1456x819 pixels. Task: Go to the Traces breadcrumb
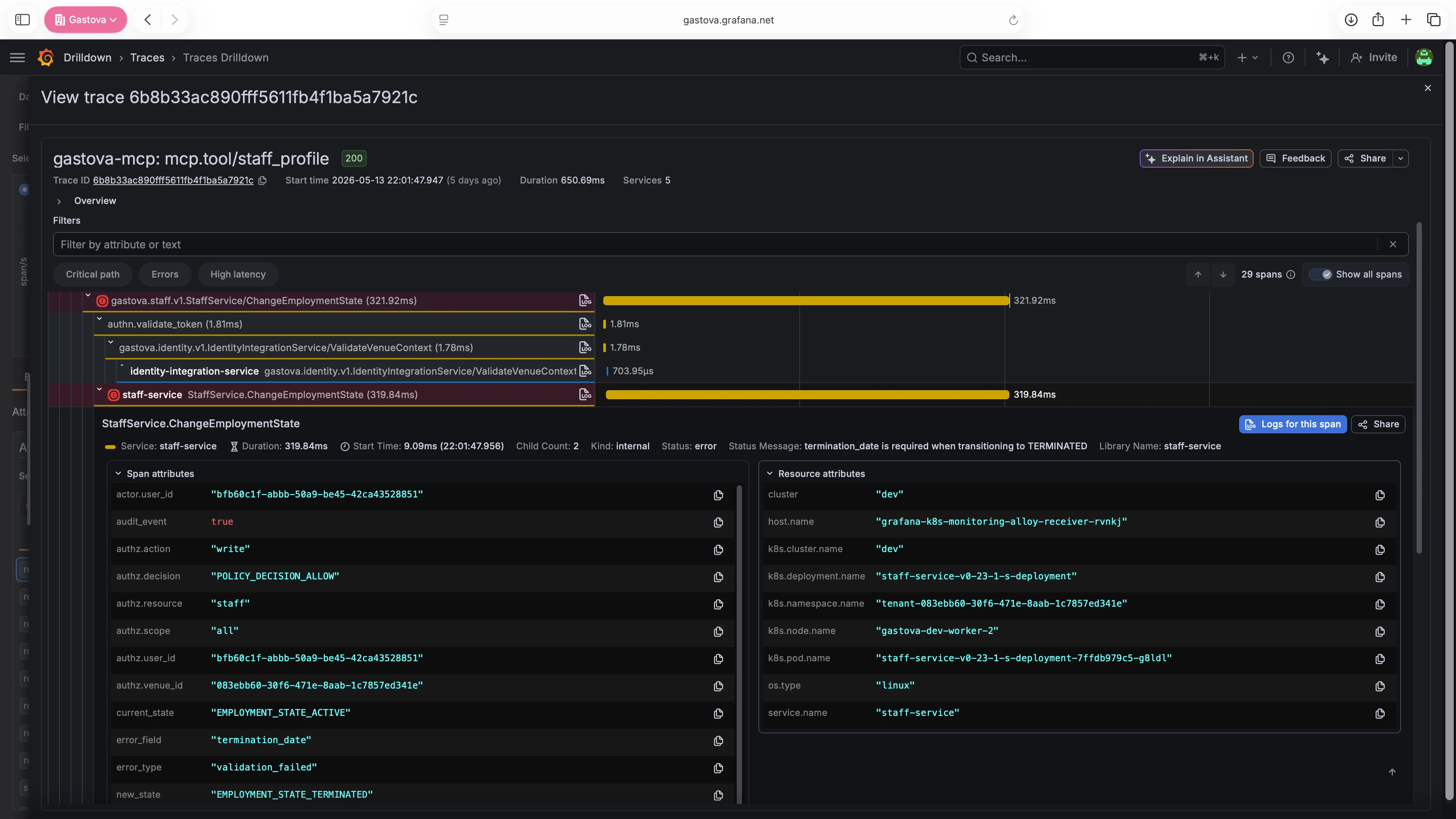tap(147, 58)
